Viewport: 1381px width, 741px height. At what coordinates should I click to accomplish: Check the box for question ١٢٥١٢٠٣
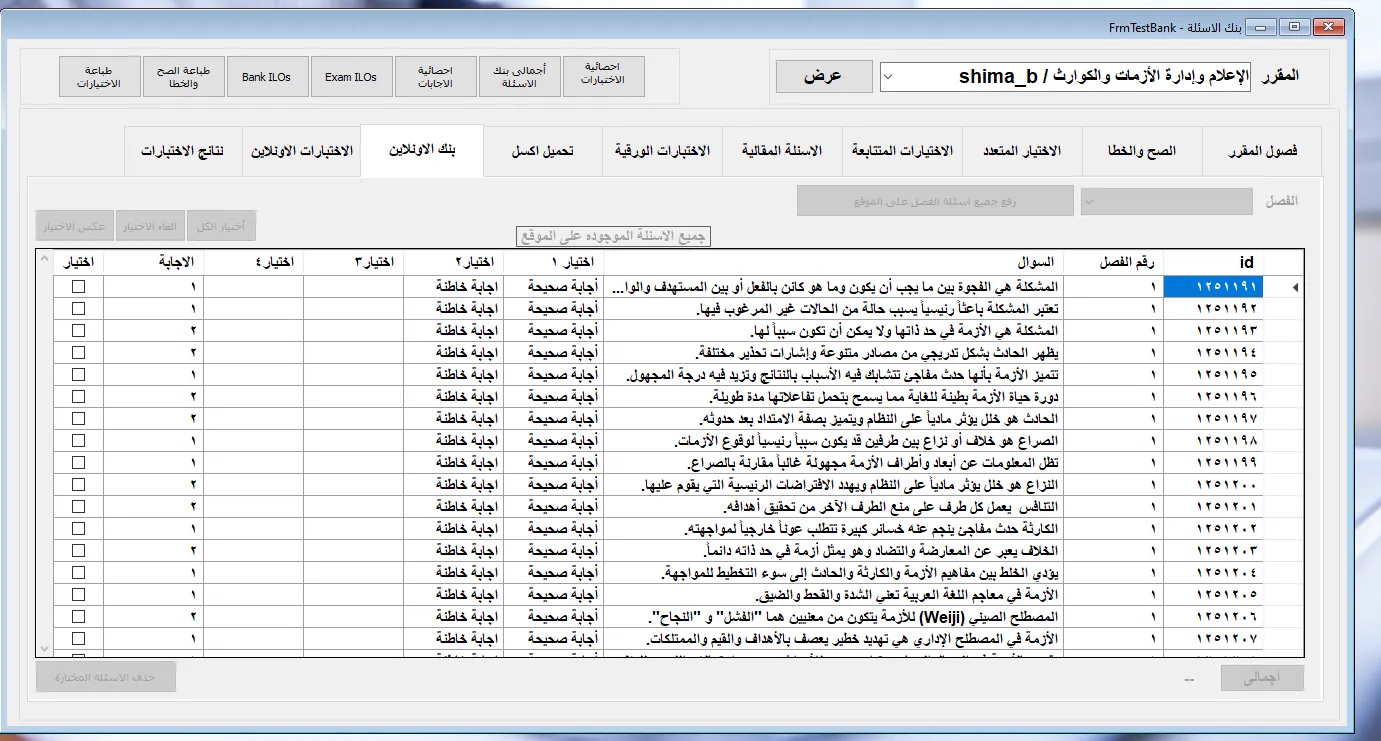coord(79,551)
